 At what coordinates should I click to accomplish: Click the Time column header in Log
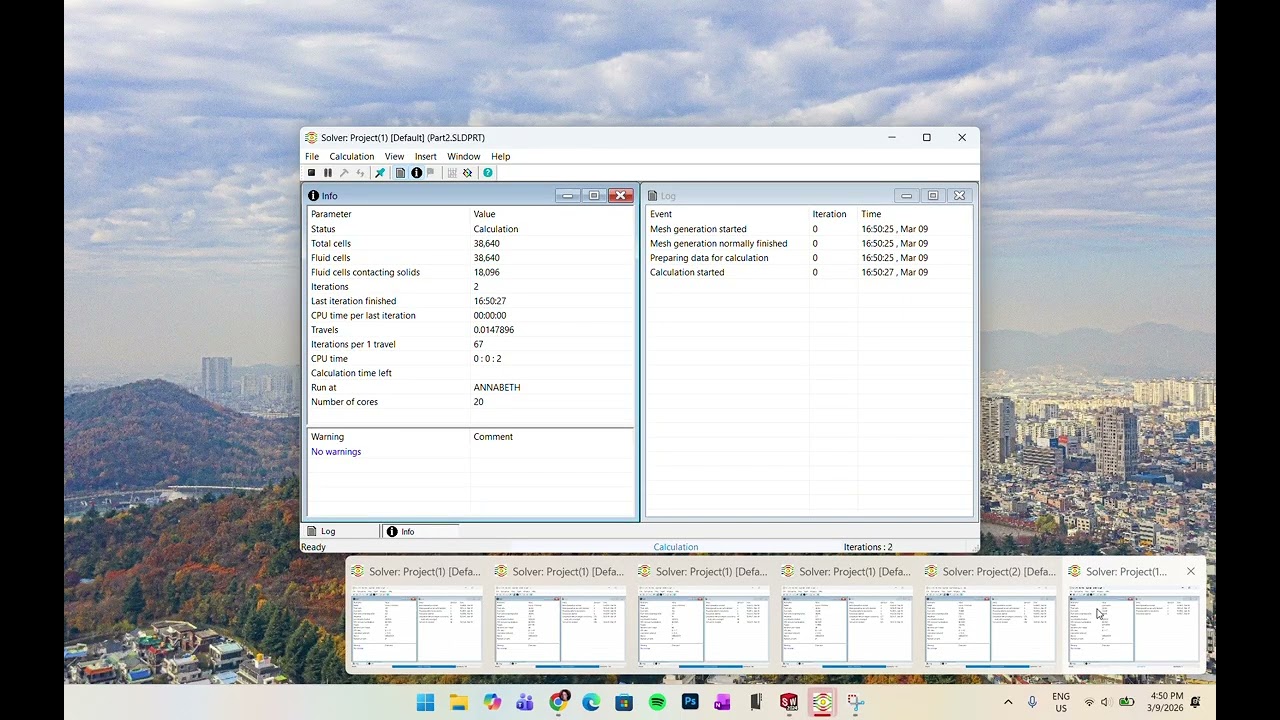(x=915, y=214)
